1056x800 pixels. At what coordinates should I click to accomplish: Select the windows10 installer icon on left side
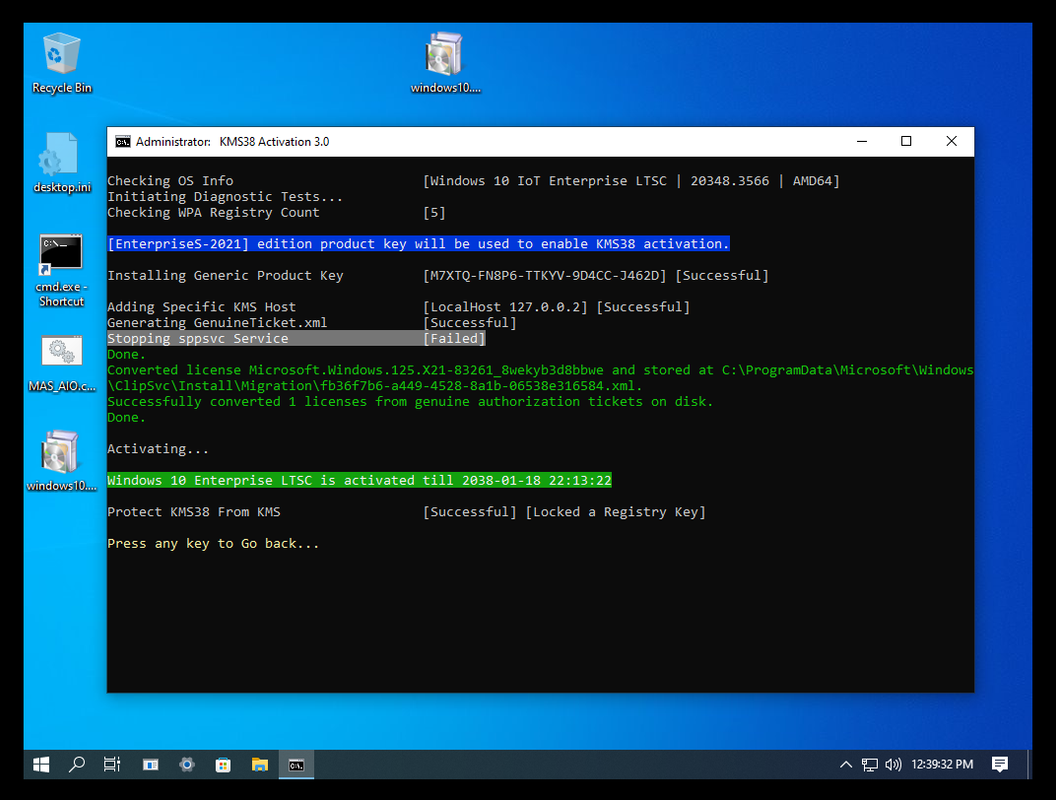click(x=61, y=461)
